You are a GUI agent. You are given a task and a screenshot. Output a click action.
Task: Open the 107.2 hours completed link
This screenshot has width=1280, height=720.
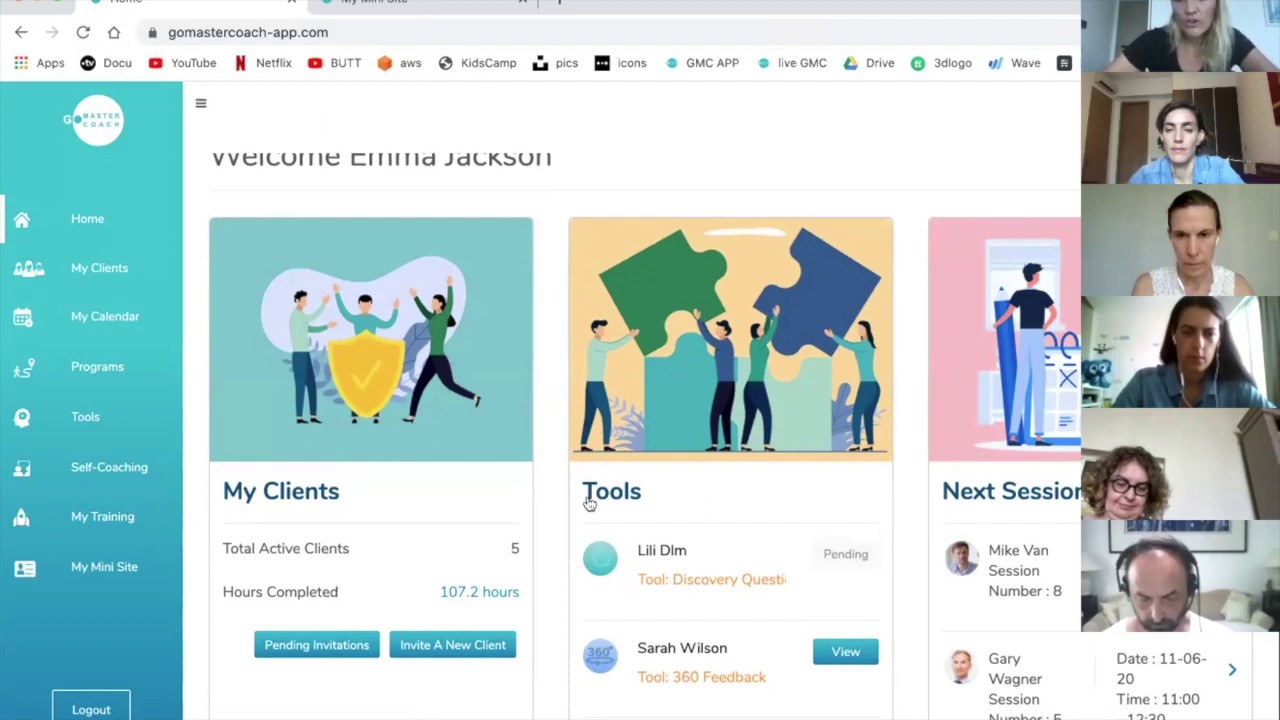(x=479, y=592)
